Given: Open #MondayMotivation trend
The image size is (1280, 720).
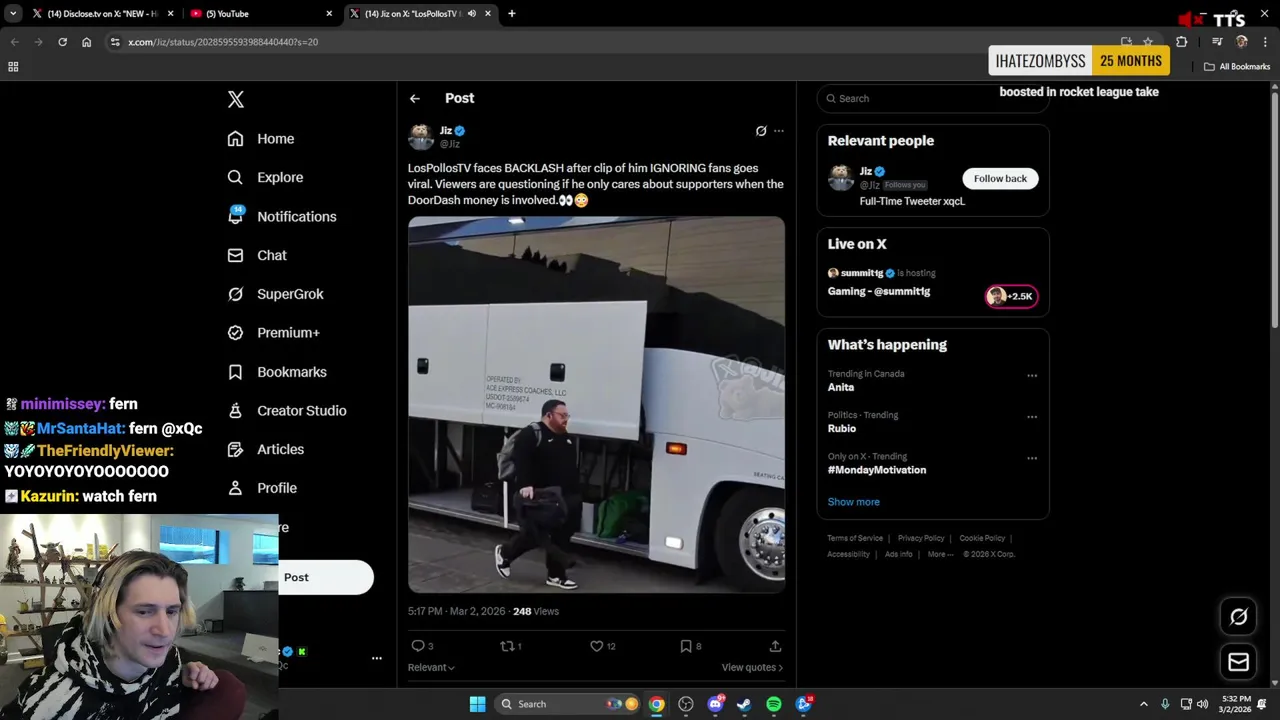Looking at the screenshot, I should pos(877,470).
